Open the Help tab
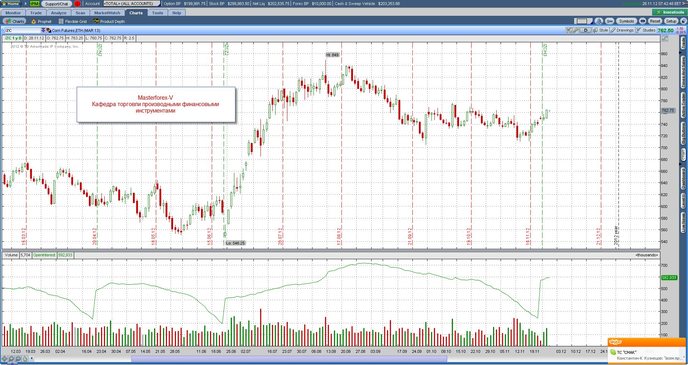 [177, 13]
